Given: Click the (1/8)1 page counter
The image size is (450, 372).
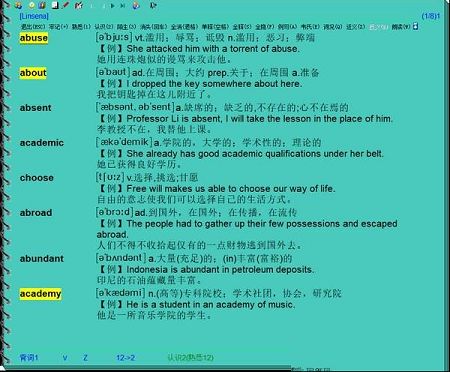Looking at the screenshot, I should (x=431, y=16).
